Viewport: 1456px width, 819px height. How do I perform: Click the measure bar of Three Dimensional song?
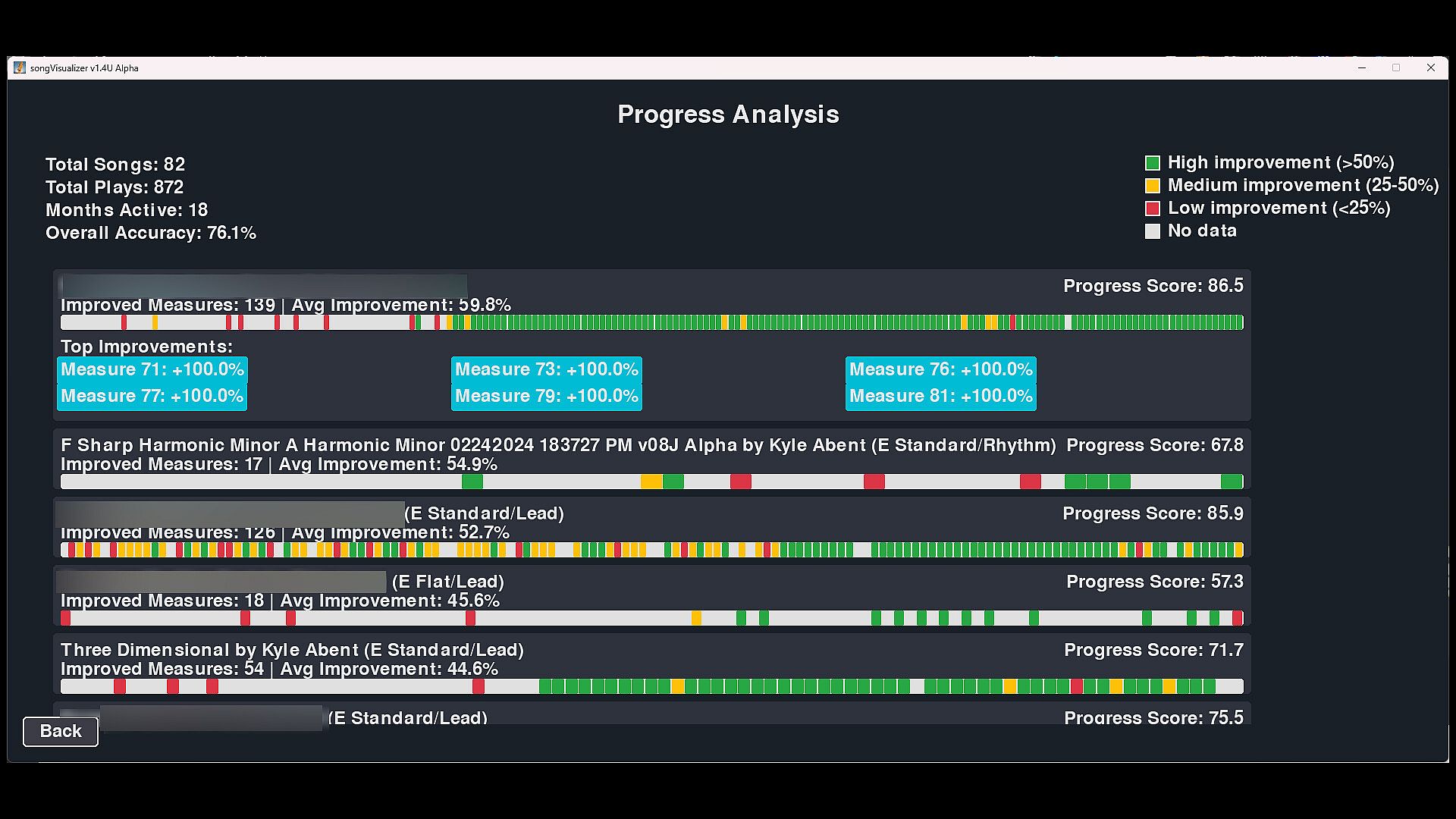(x=652, y=687)
